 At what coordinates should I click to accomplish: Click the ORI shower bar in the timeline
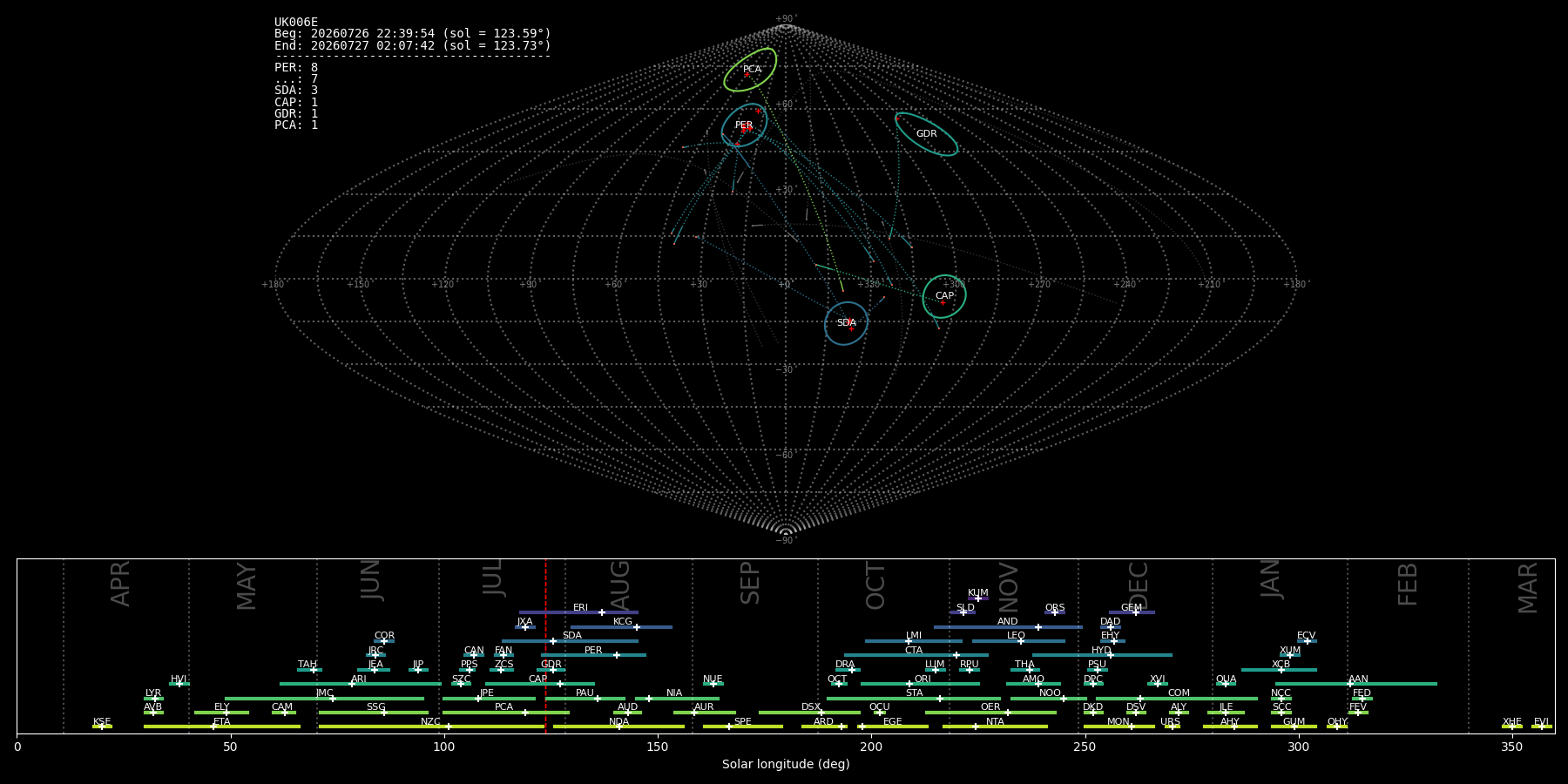point(920,684)
